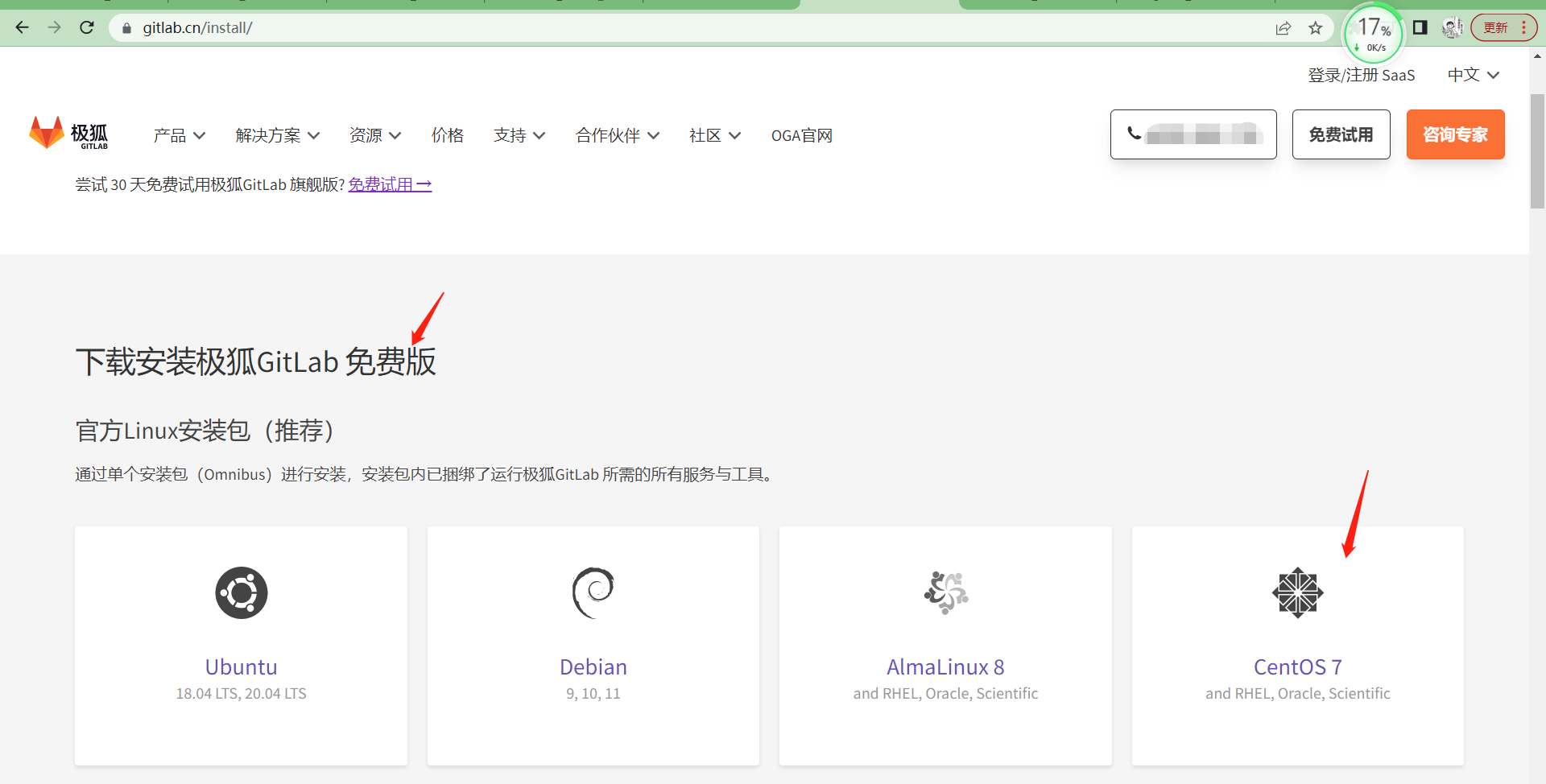This screenshot has width=1546, height=784.
Task: Click the AlmaLinux logo icon
Action: coord(946,593)
